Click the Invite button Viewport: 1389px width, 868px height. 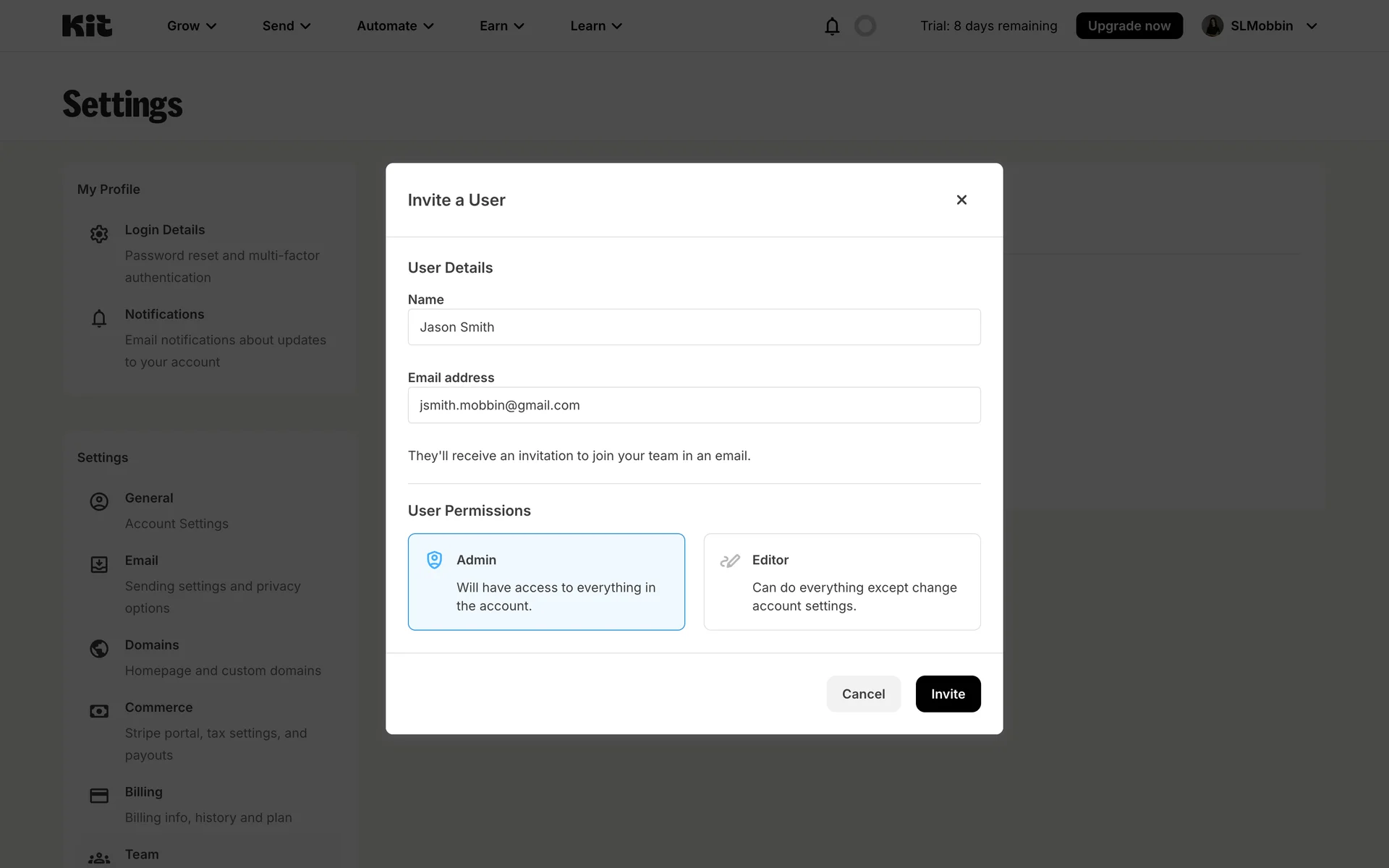(x=948, y=694)
